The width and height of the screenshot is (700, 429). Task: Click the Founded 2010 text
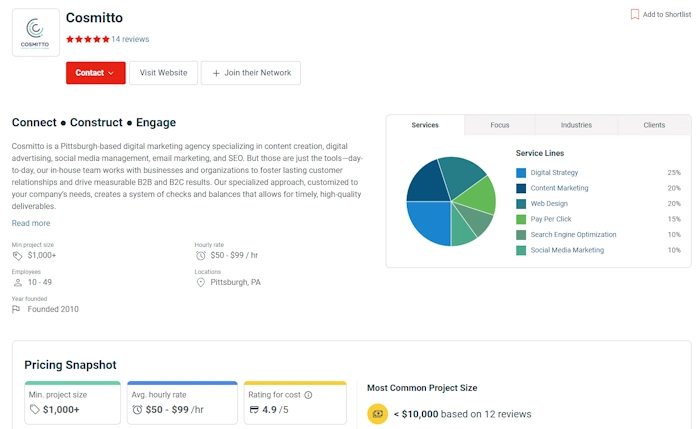tap(53, 309)
